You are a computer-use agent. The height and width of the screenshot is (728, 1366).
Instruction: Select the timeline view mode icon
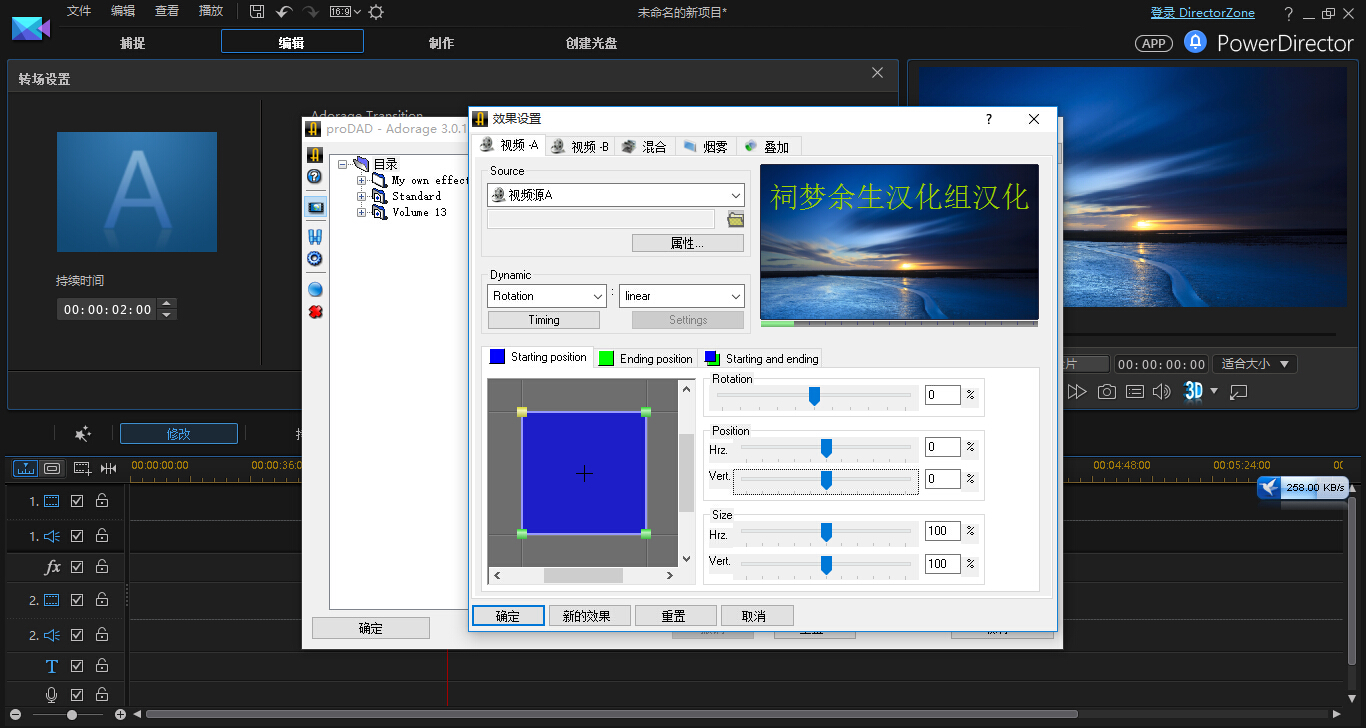(x=25, y=468)
